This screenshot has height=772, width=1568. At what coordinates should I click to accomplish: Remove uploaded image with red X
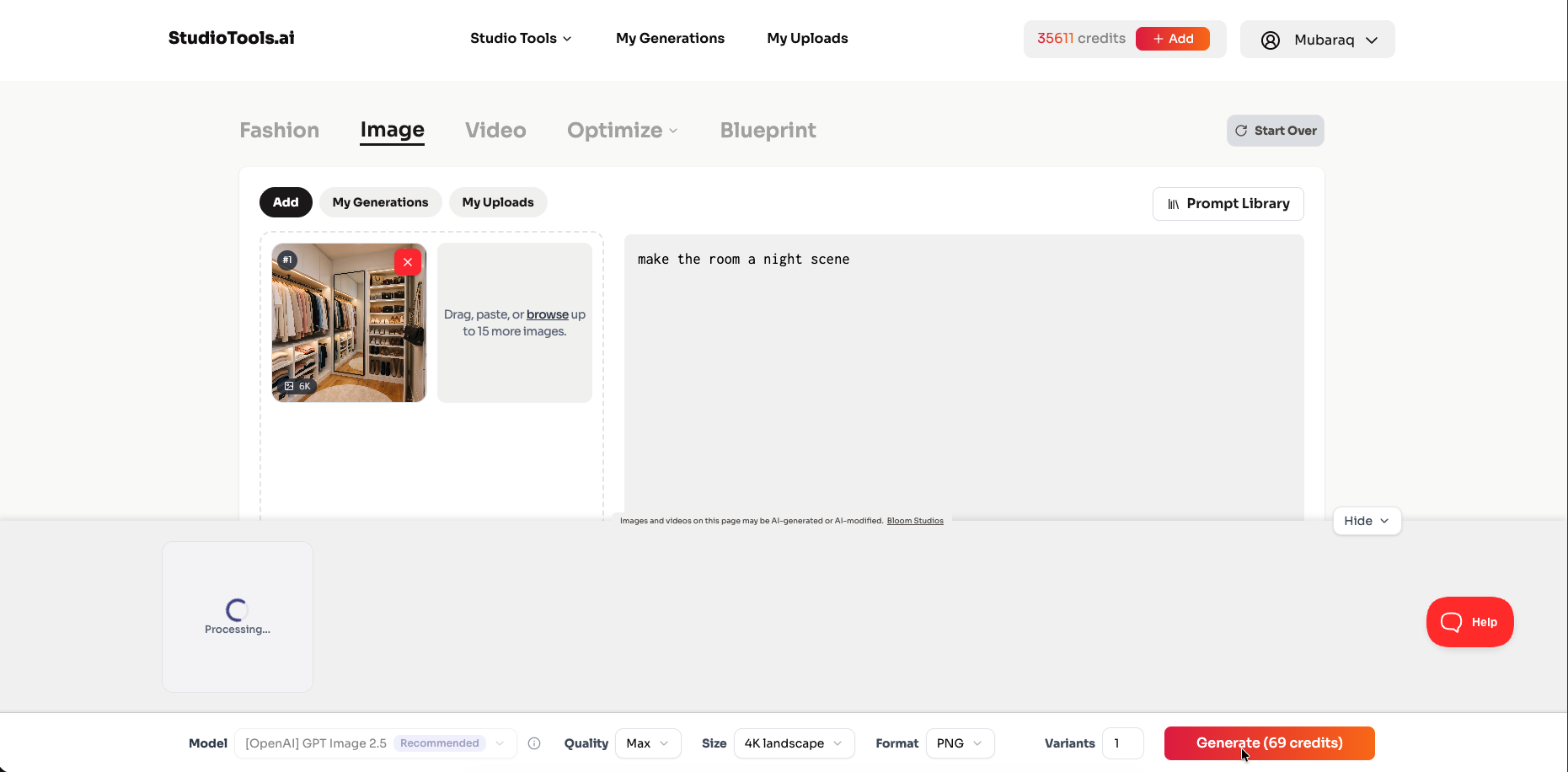coord(408,262)
